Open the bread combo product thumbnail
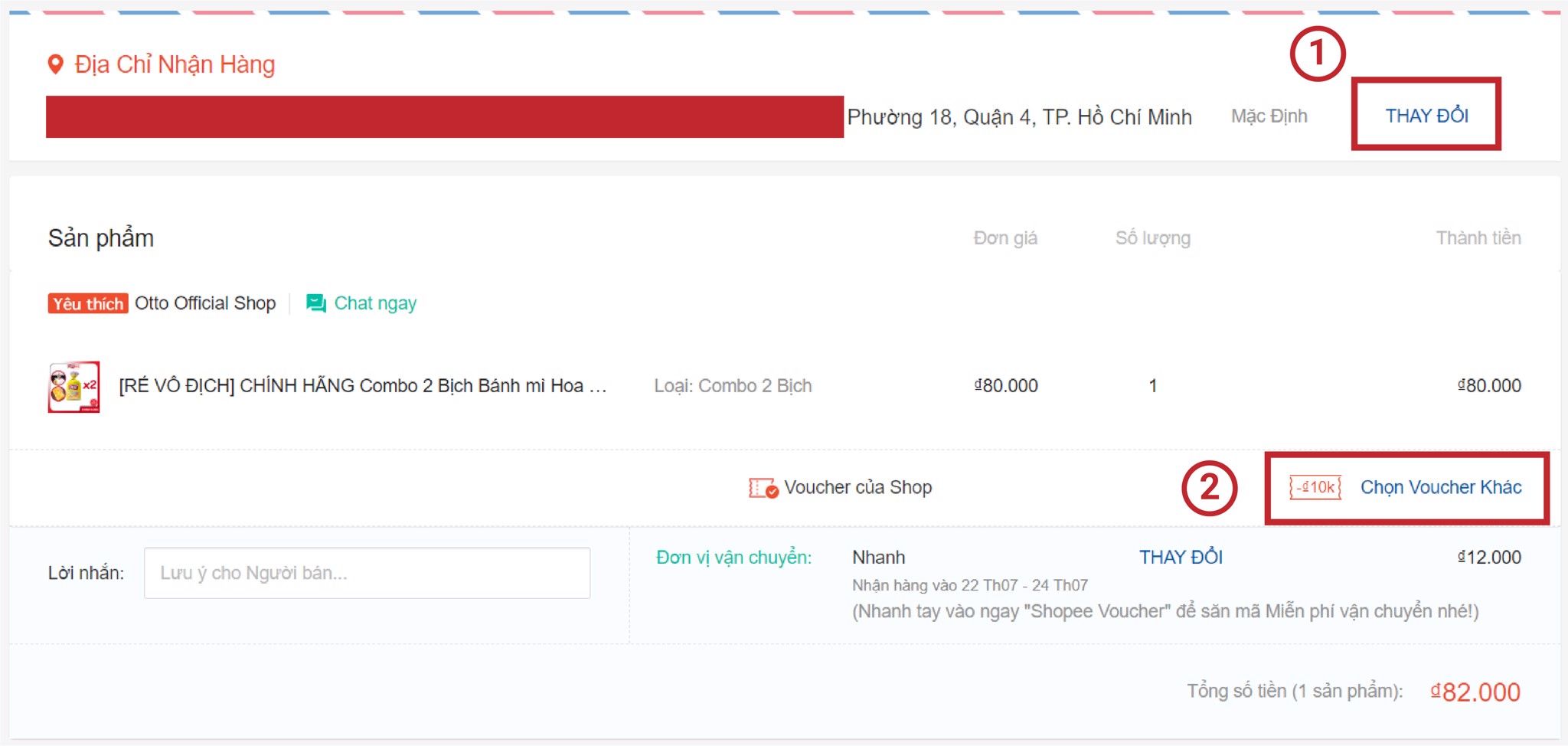Image resolution: width=1568 pixels, height=746 pixels. coord(73,387)
